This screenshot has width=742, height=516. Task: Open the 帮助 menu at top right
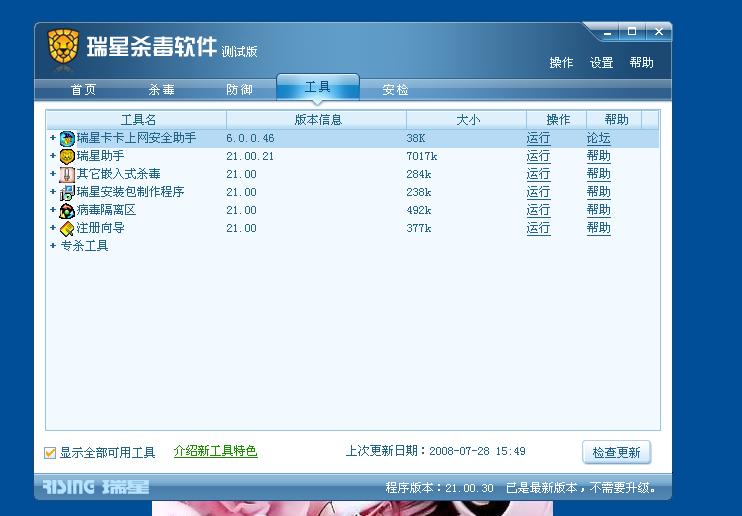tap(642, 62)
